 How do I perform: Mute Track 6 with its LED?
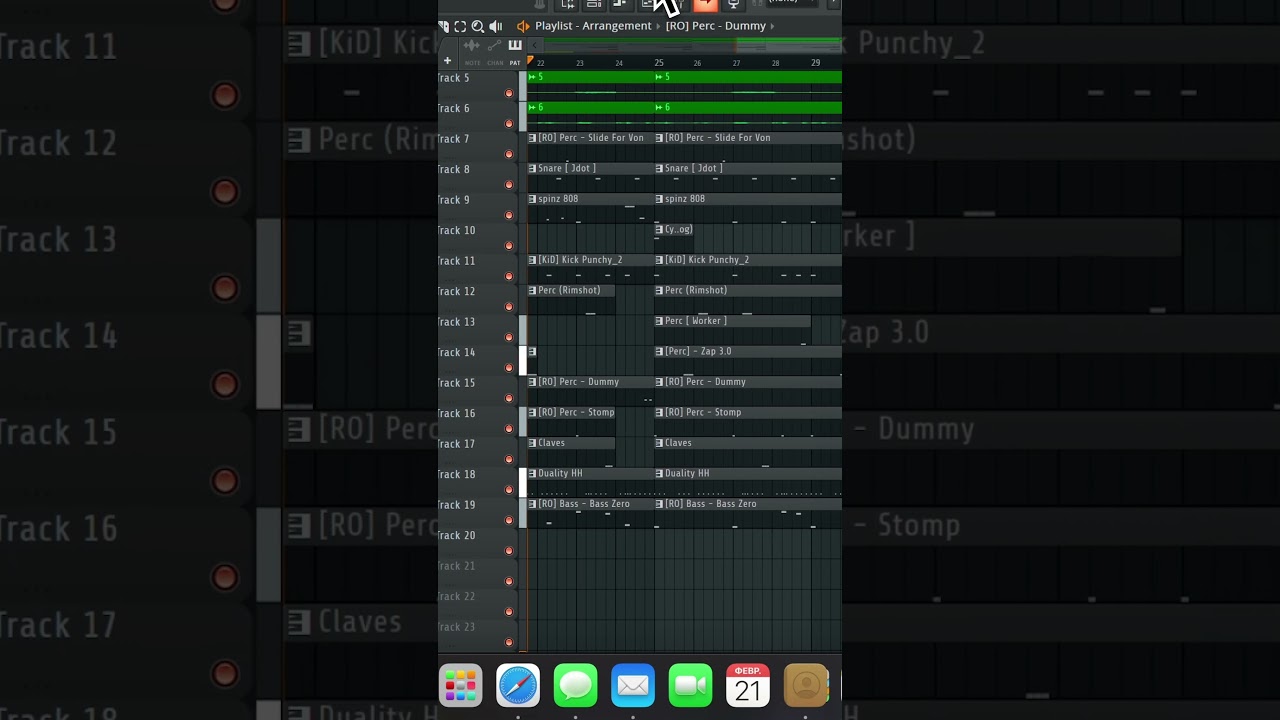(509, 124)
